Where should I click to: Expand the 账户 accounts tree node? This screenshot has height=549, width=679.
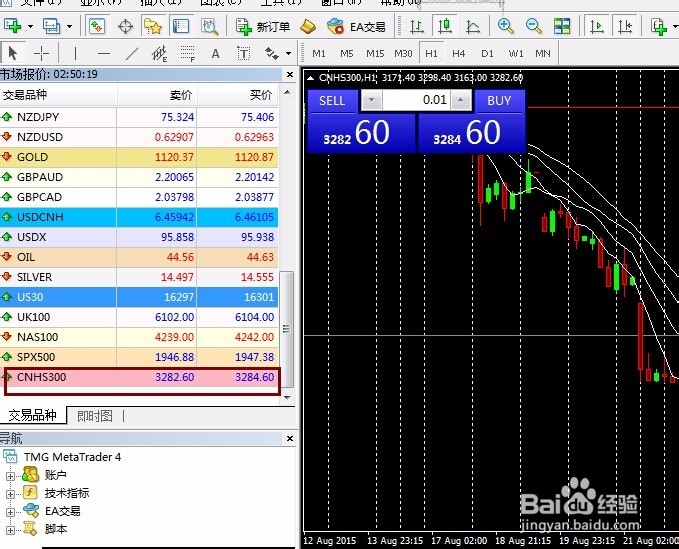tap(10, 476)
